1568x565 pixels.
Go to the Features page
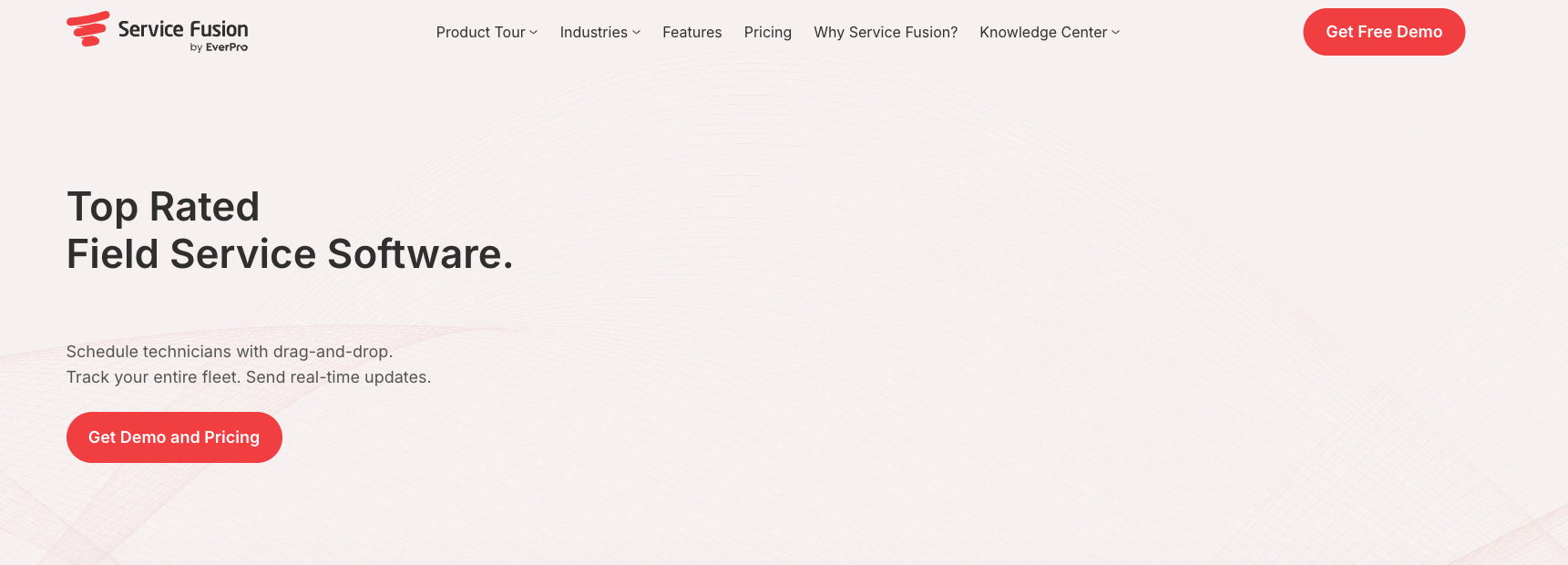point(692,32)
